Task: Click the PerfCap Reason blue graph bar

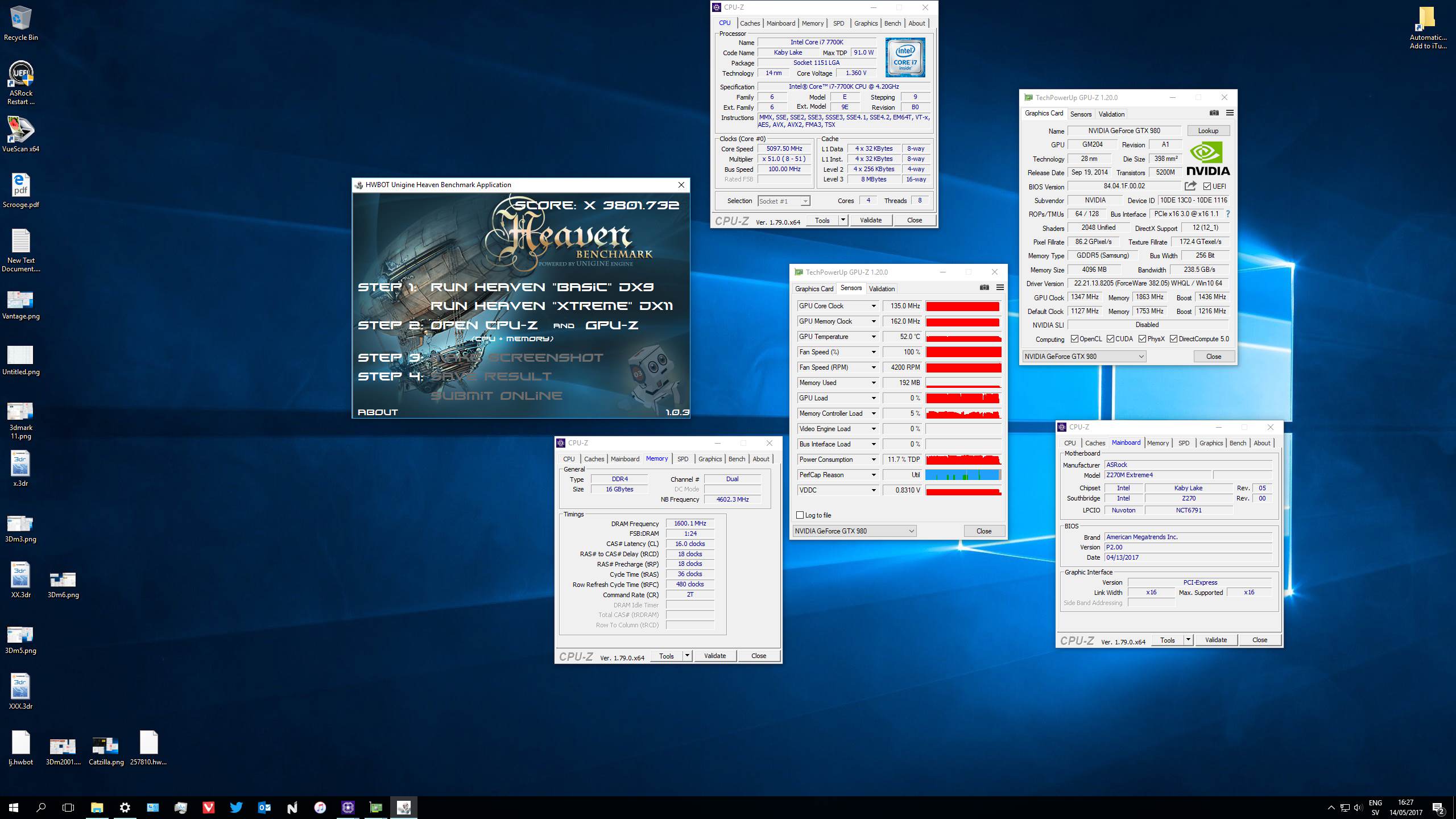Action: tap(963, 475)
